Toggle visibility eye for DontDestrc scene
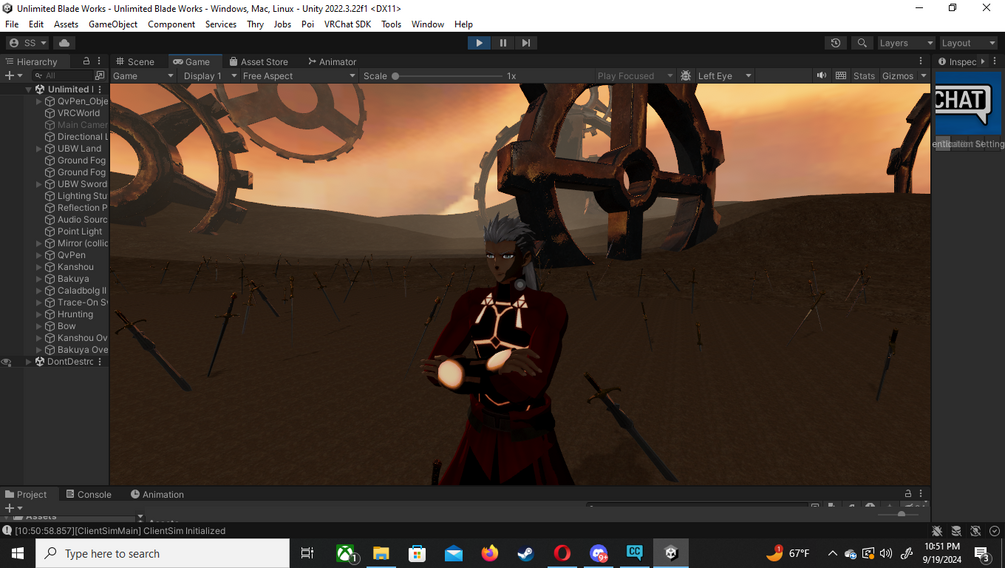The width and height of the screenshot is (1005, 568). 6,362
